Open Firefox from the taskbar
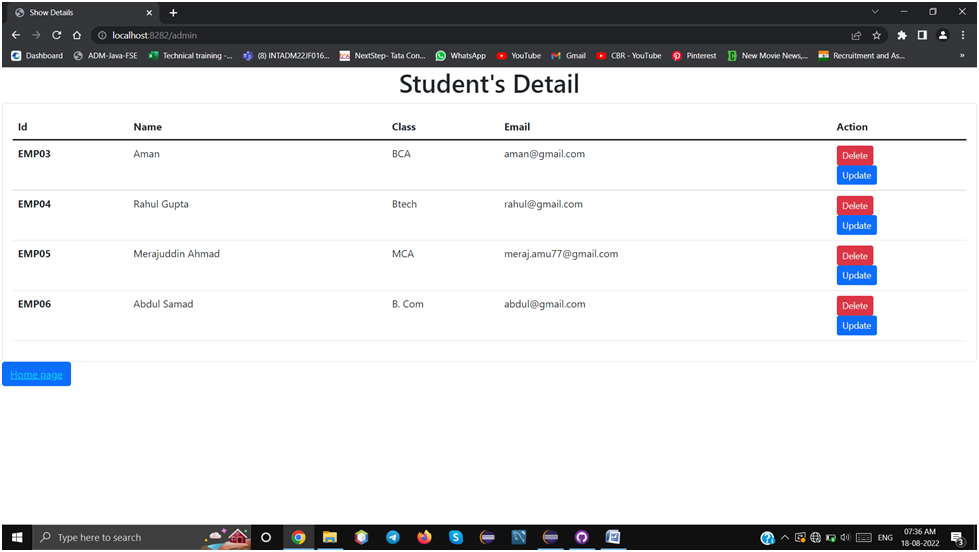The image size is (979, 552). tap(424, 537)
